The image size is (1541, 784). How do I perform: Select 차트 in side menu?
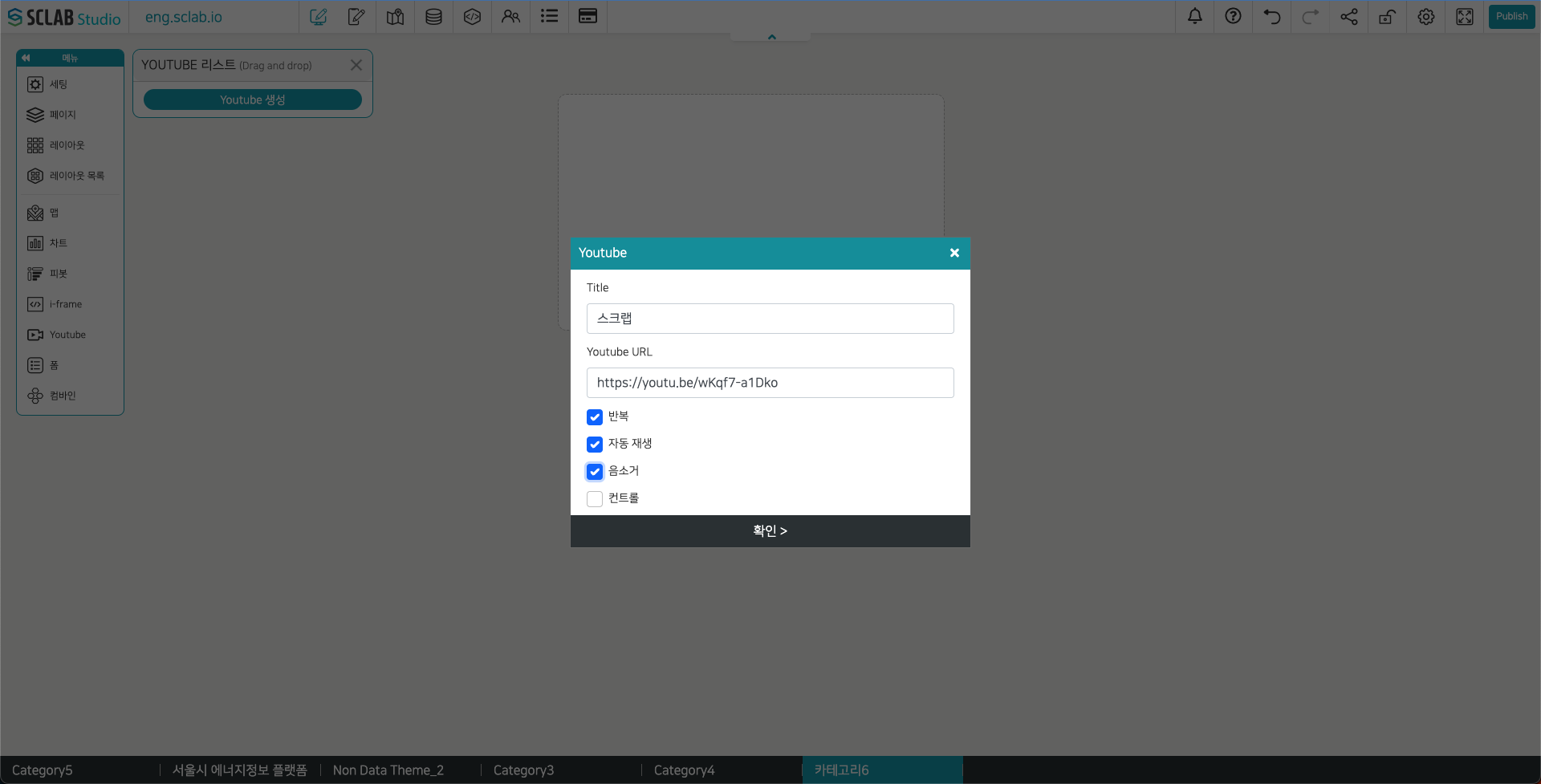click(x=70, y=243)
